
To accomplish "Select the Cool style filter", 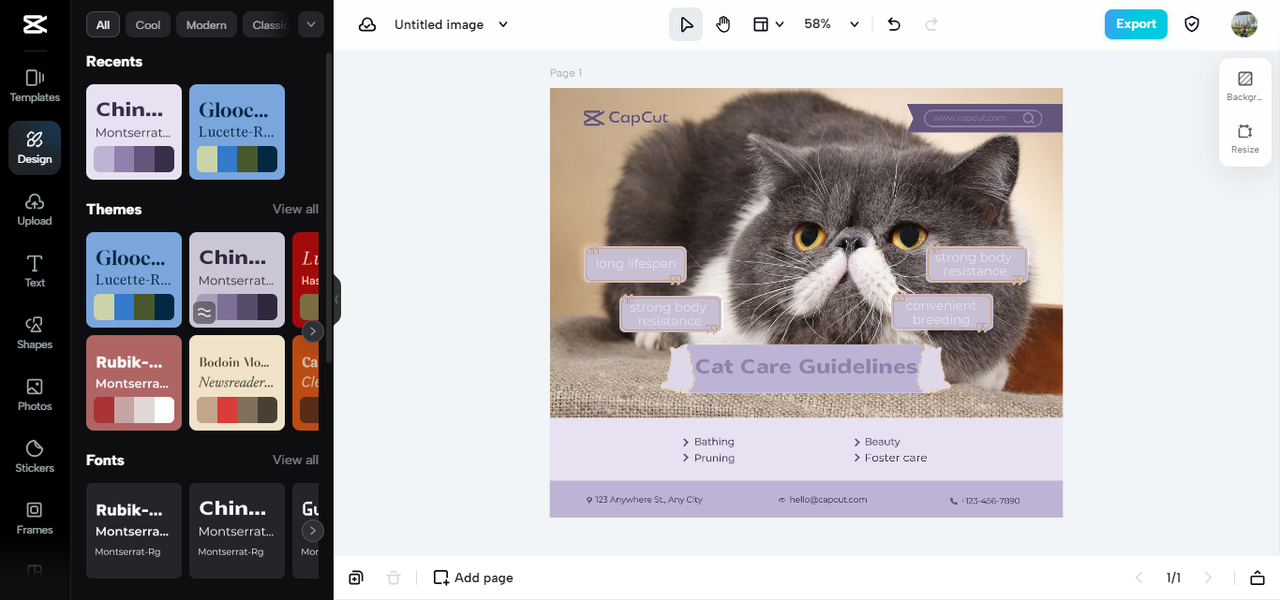I will pos(148,25).
